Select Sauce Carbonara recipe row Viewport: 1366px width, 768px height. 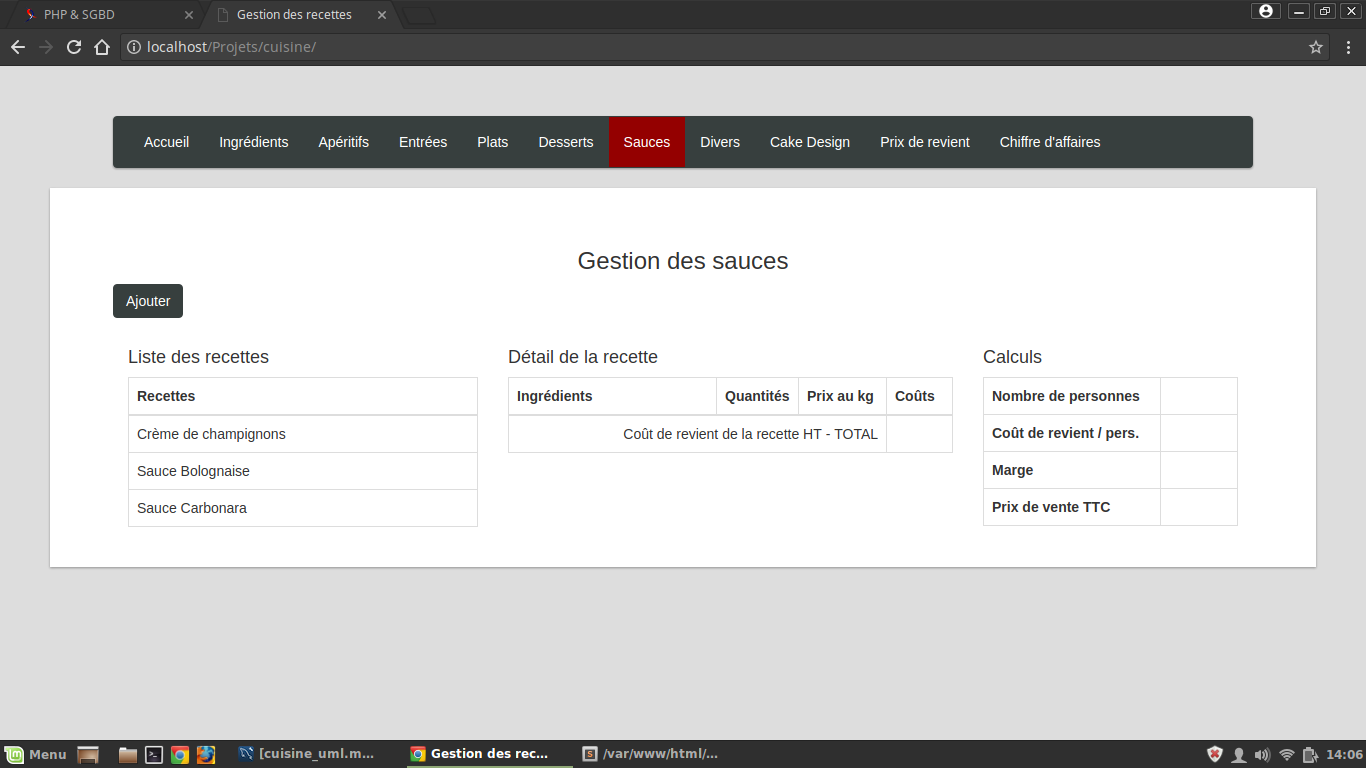pos(303,508)
